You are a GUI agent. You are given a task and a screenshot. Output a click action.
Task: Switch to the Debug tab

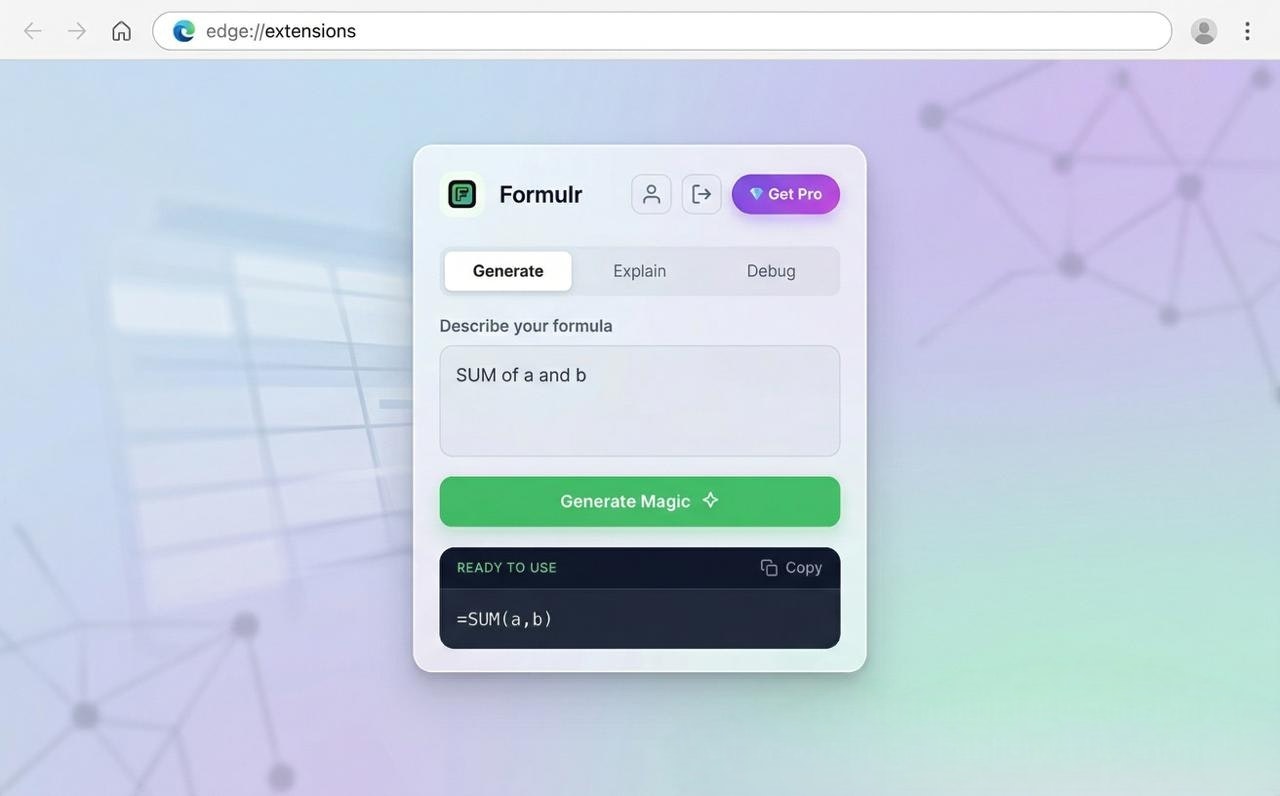tap(770, 270)
